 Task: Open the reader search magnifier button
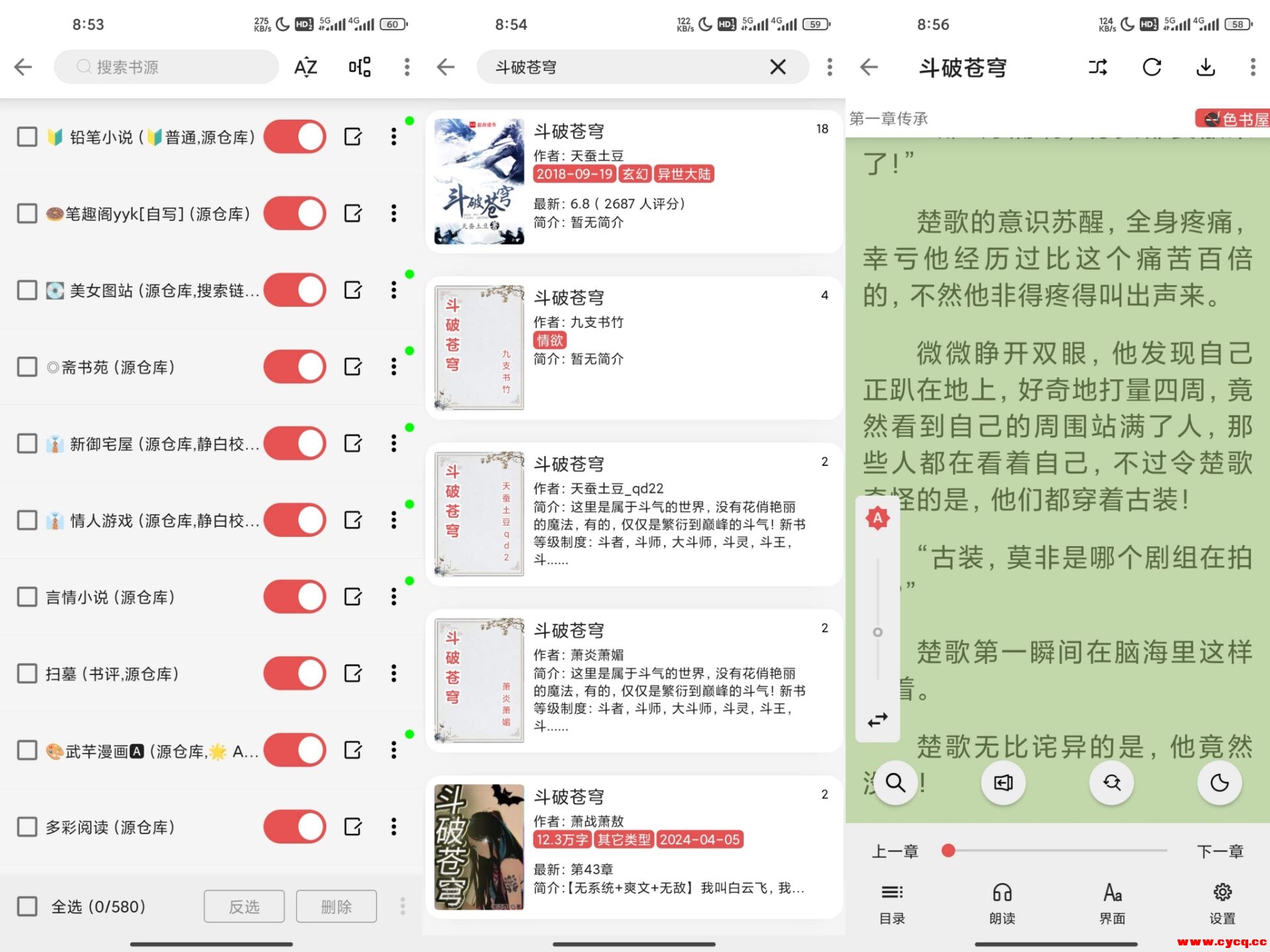895,783
